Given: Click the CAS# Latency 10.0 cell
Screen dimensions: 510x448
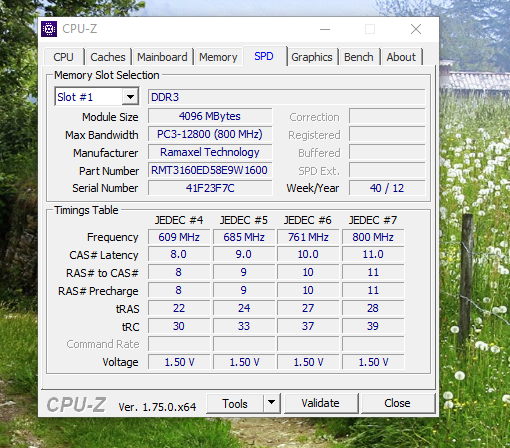Looking at the screenshot, I should [x=308, y=254].
